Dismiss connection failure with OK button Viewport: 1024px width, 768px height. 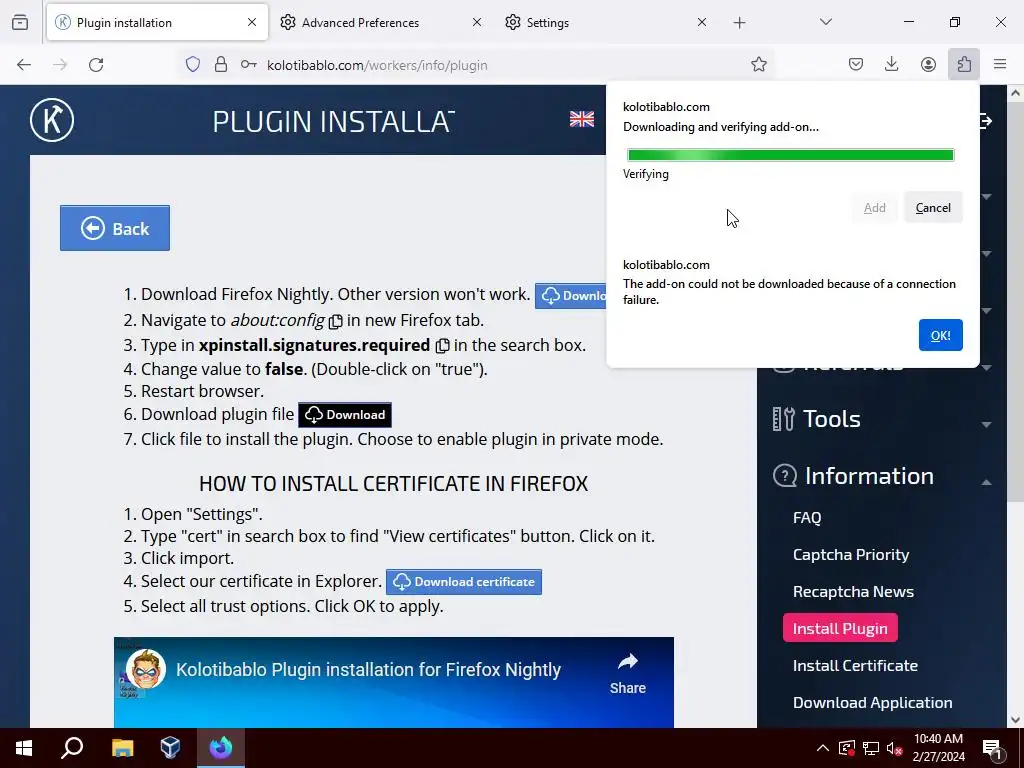(940, 335)
